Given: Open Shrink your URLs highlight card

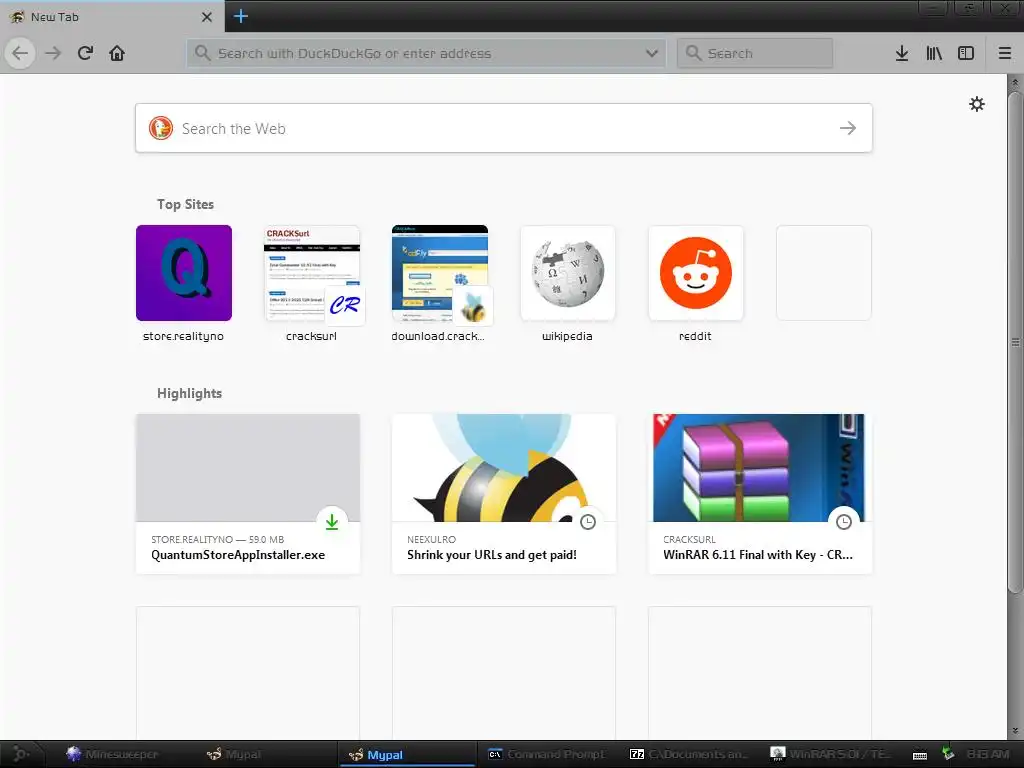Looking at the screenshot, I should (504, 494).
